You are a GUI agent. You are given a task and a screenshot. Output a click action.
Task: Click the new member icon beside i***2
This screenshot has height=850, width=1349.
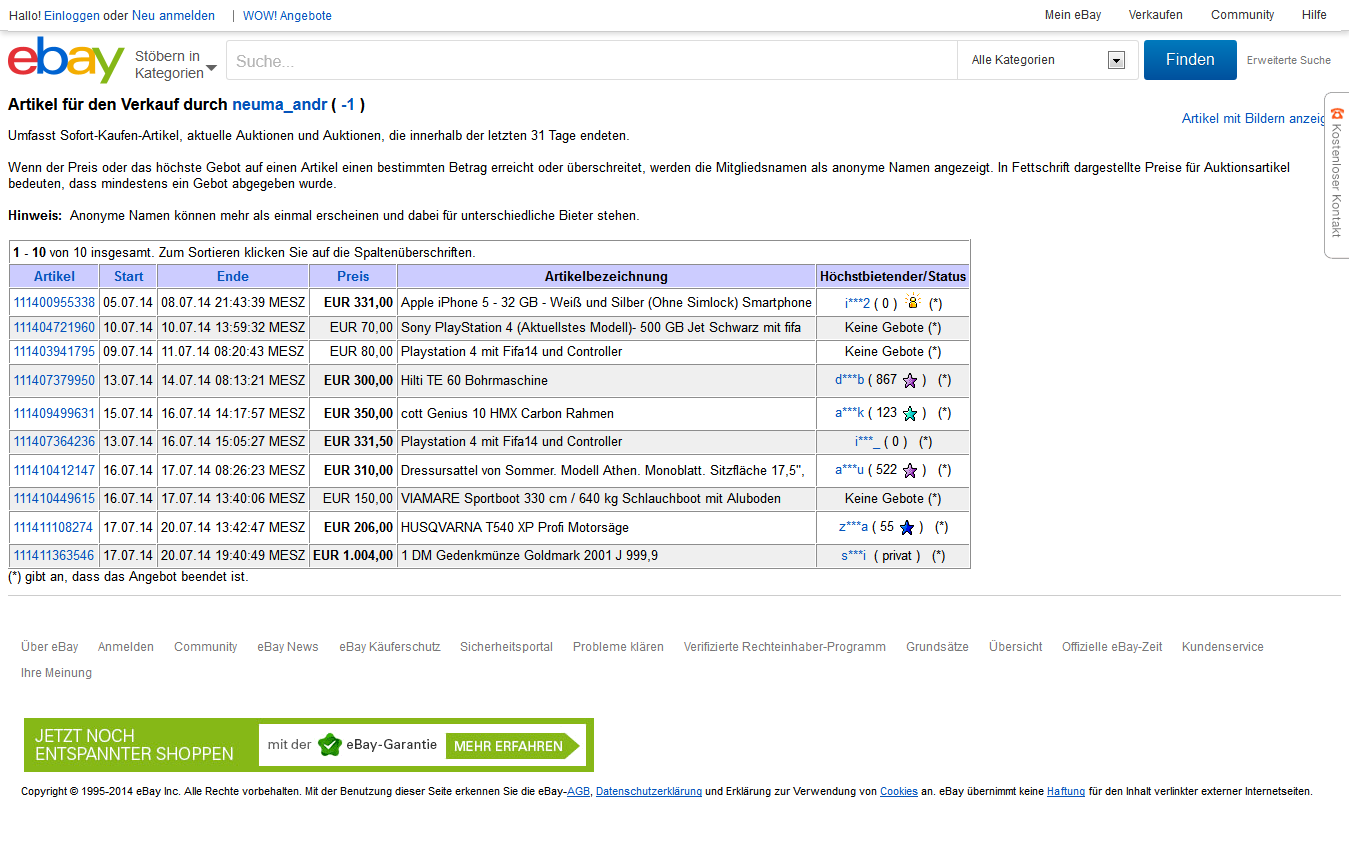912,302
